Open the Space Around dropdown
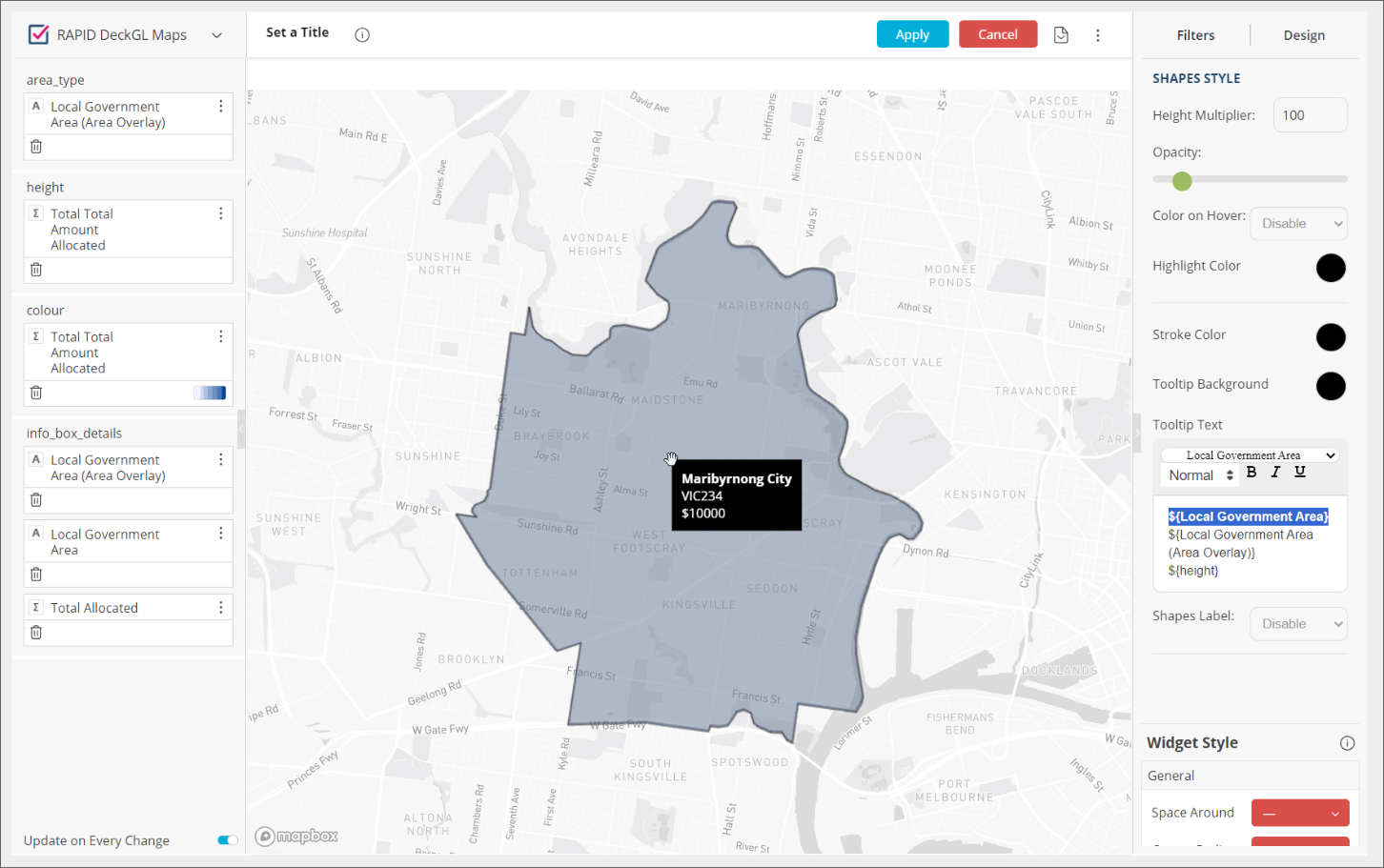The height and width of the screenshot is (868, 1384). pos(1300,813)
